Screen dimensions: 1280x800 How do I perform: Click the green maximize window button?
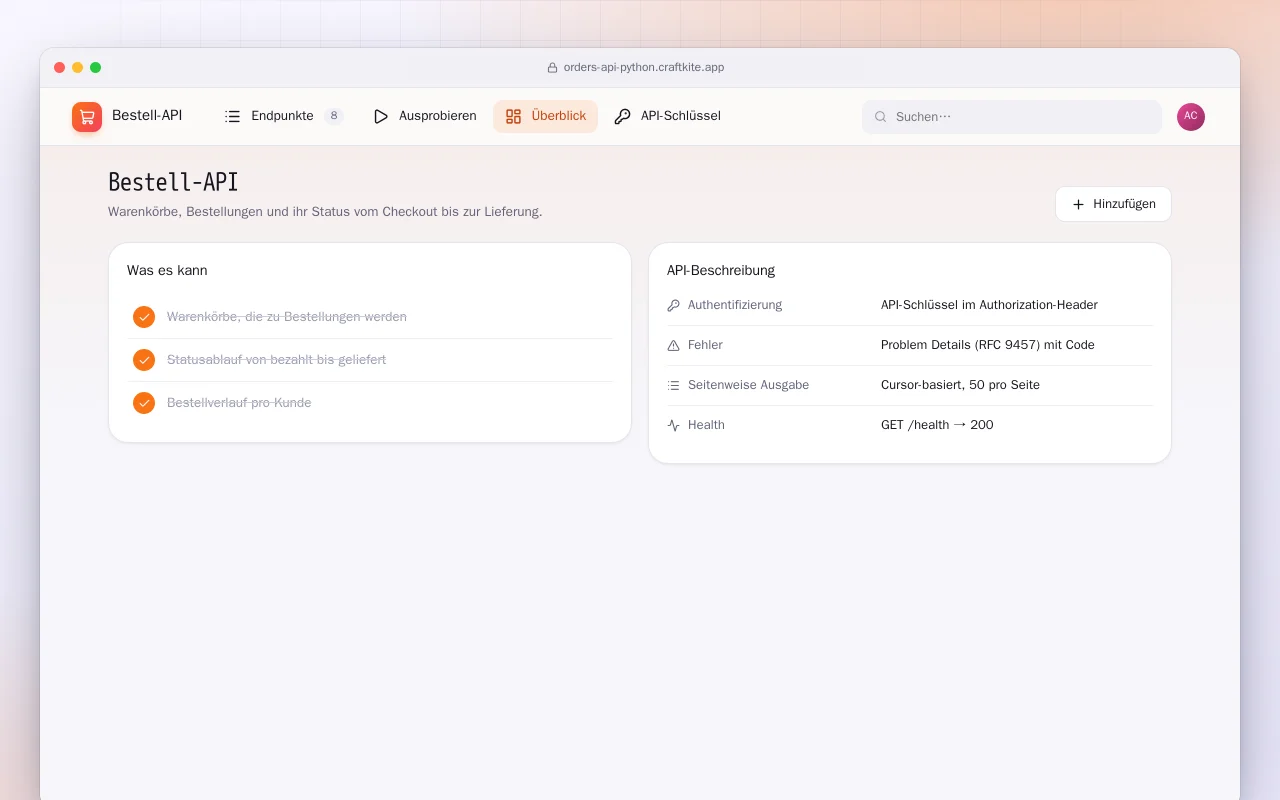[x=95, y=68]
